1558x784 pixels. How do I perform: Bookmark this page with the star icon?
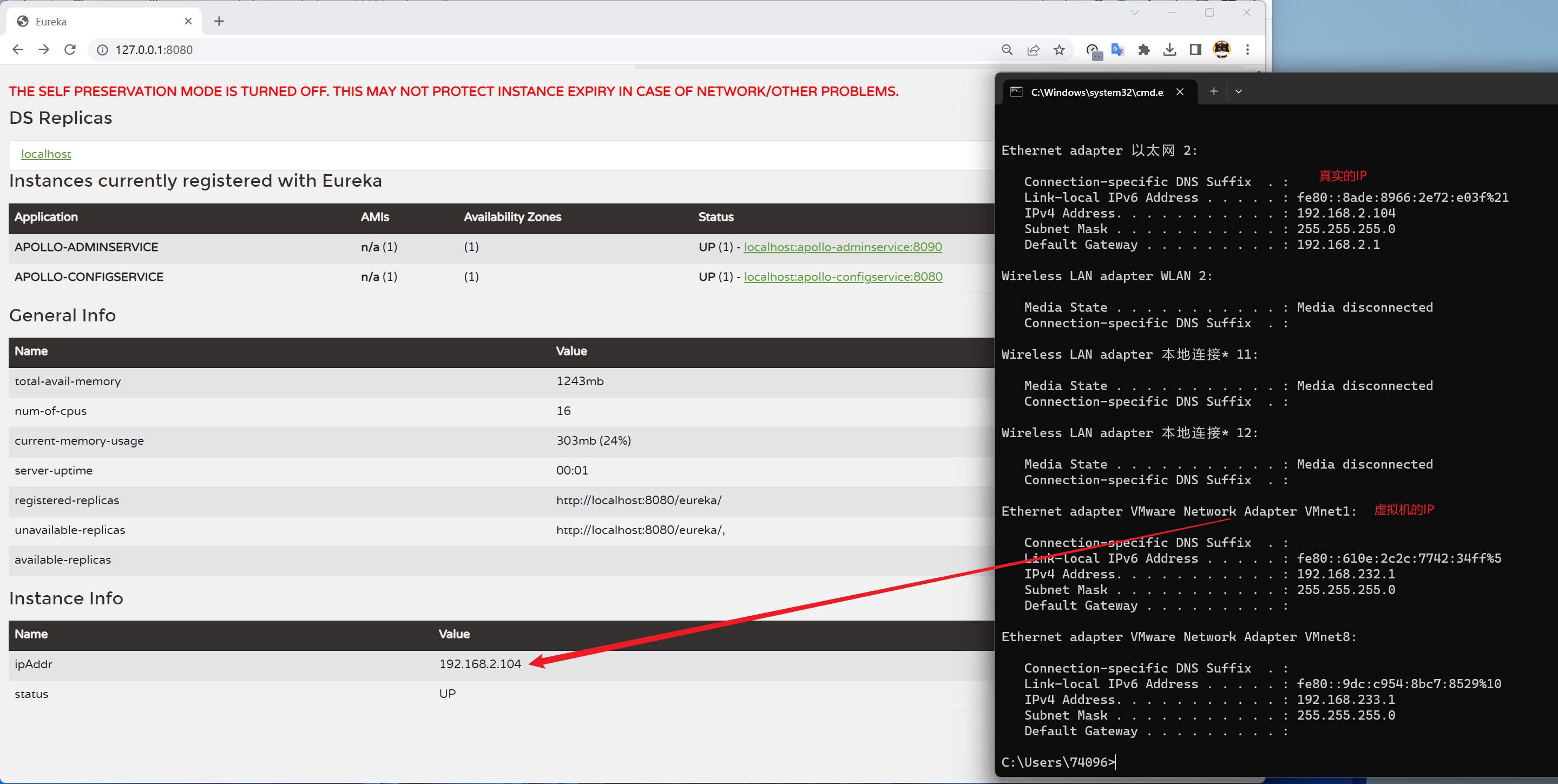click(1059, 50)
